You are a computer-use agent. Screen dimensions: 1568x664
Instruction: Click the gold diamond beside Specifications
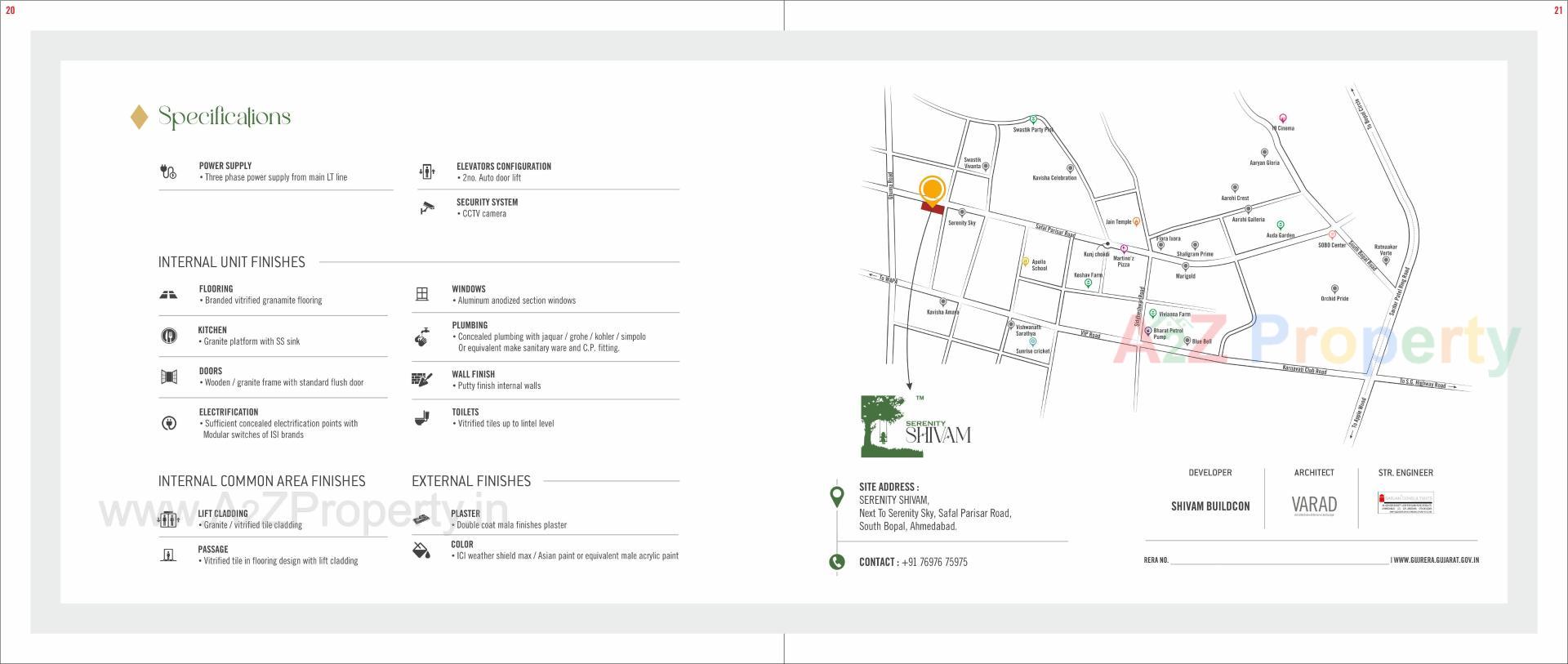140,117
